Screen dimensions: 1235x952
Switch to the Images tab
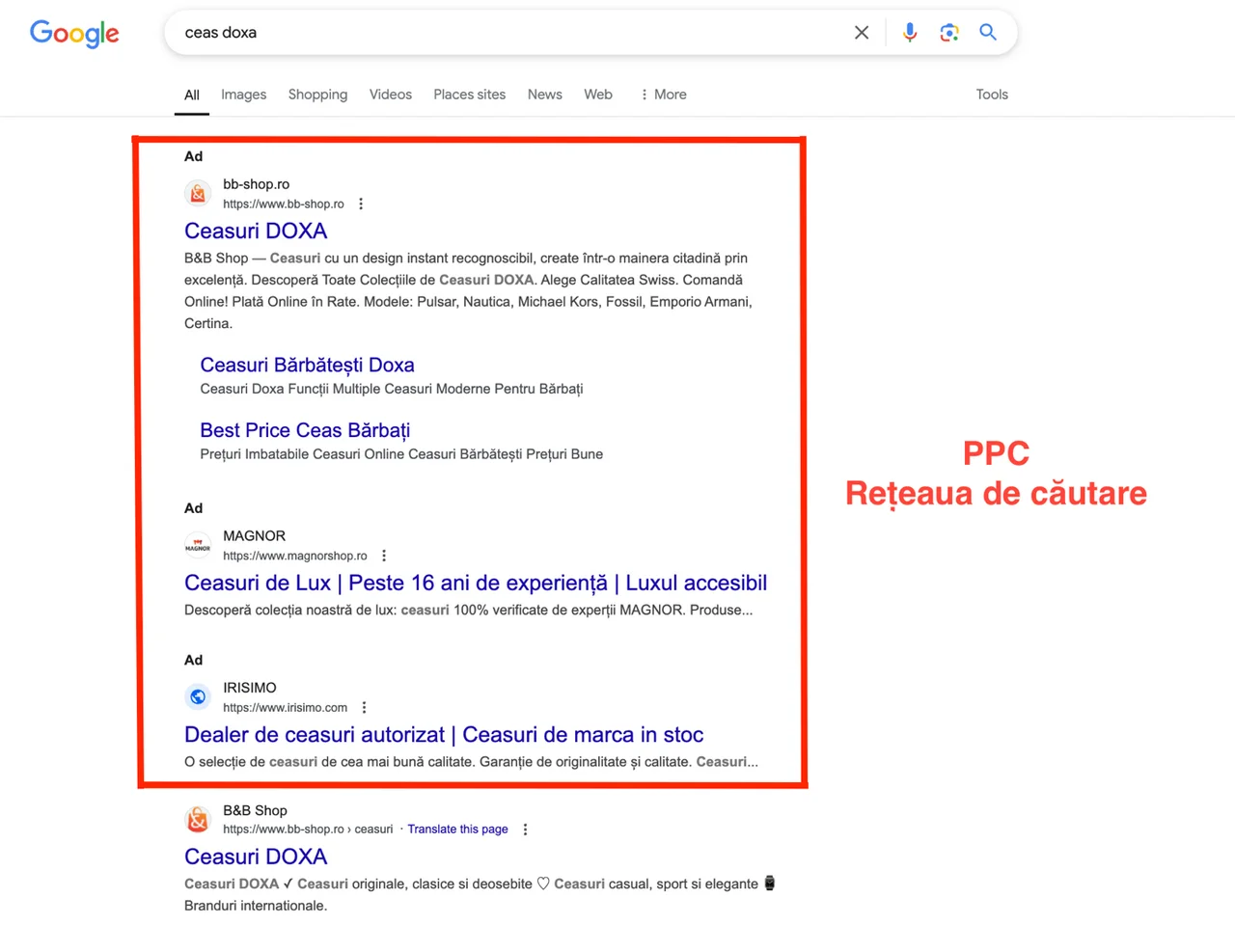click(243, 95)
